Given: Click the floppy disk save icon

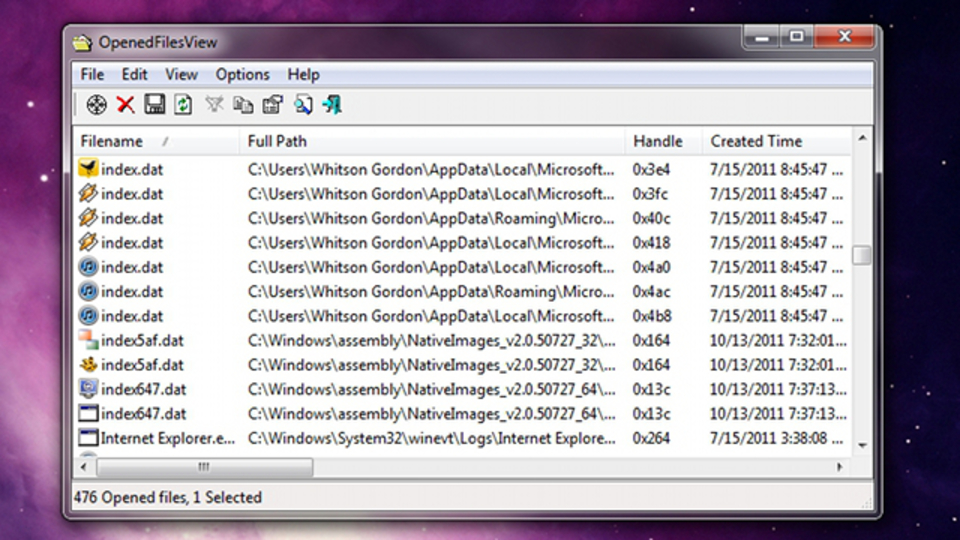Looking at the screenshot, I should (x=154, y=105).
